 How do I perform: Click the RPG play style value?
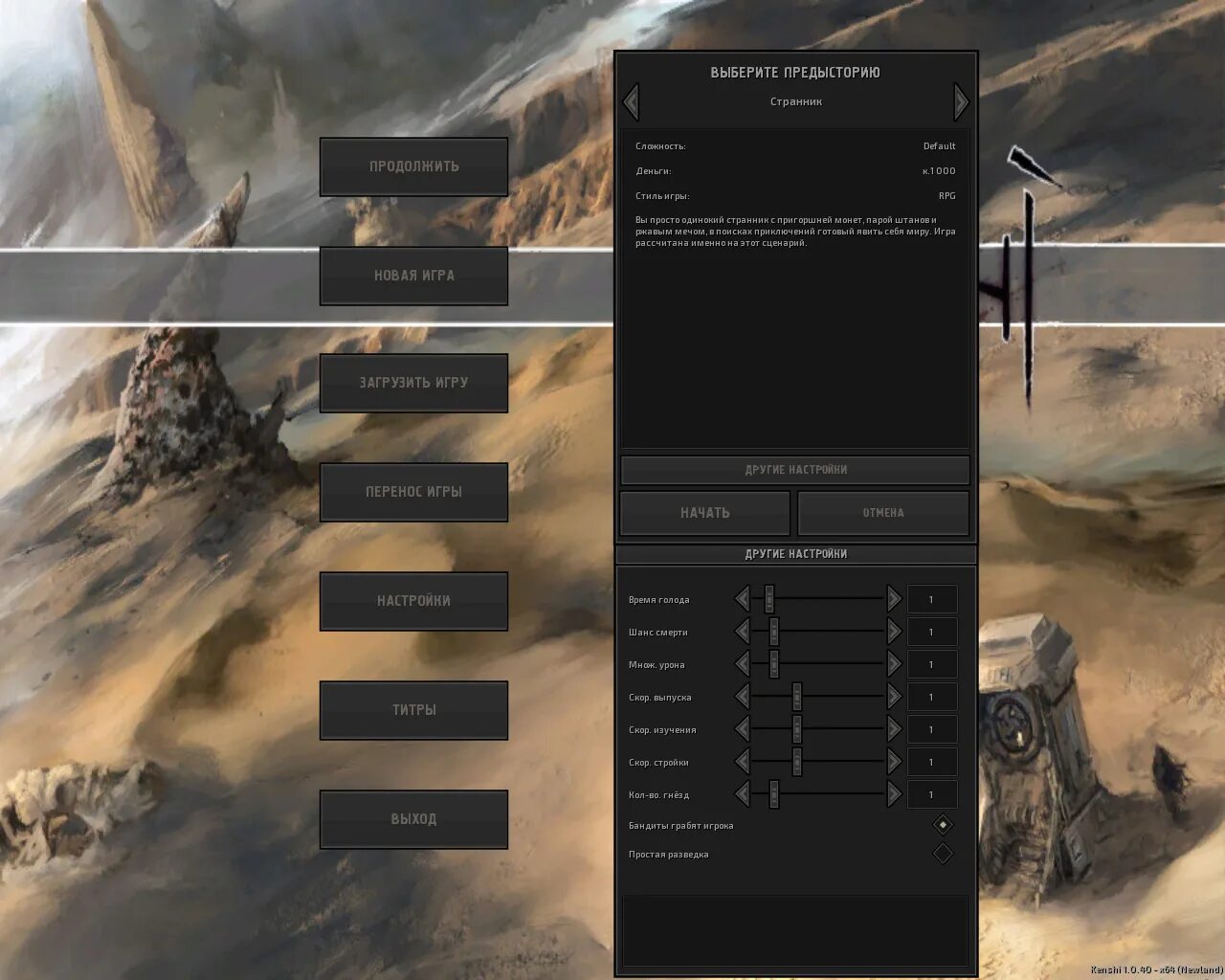pos(947,196)
